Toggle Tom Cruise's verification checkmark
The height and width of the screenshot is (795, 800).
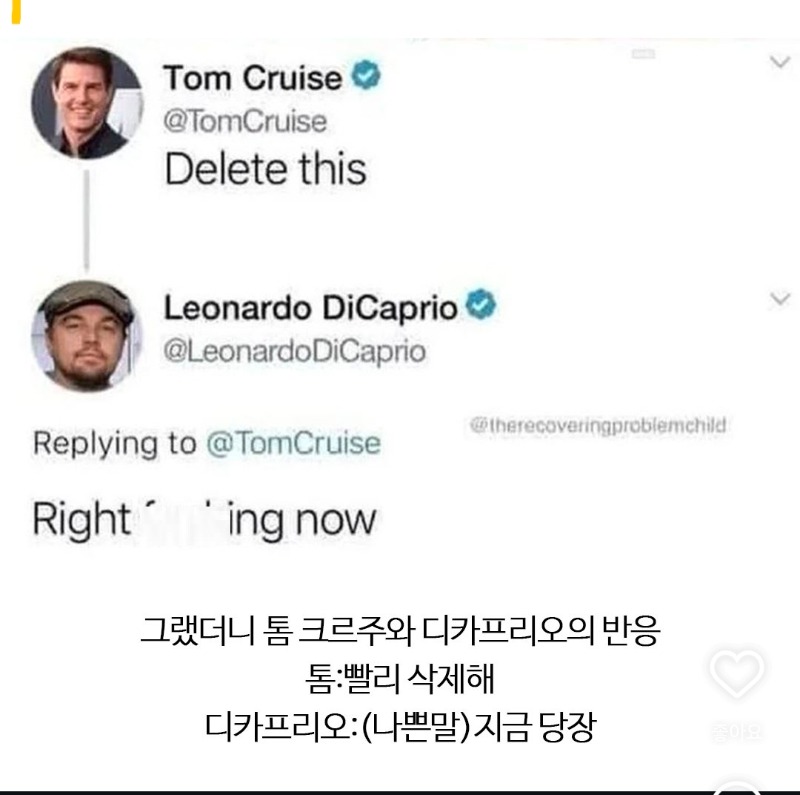point(364,74)
